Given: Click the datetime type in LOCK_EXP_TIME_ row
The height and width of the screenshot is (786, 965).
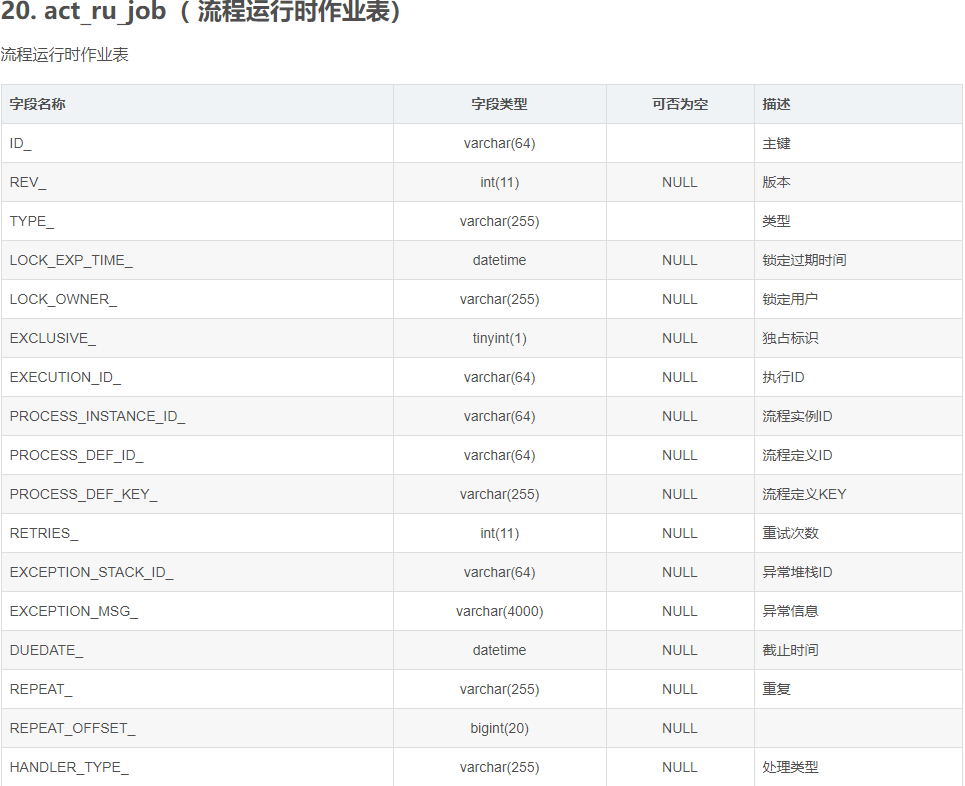Looking at the screenshot, I should pos(499,260).
